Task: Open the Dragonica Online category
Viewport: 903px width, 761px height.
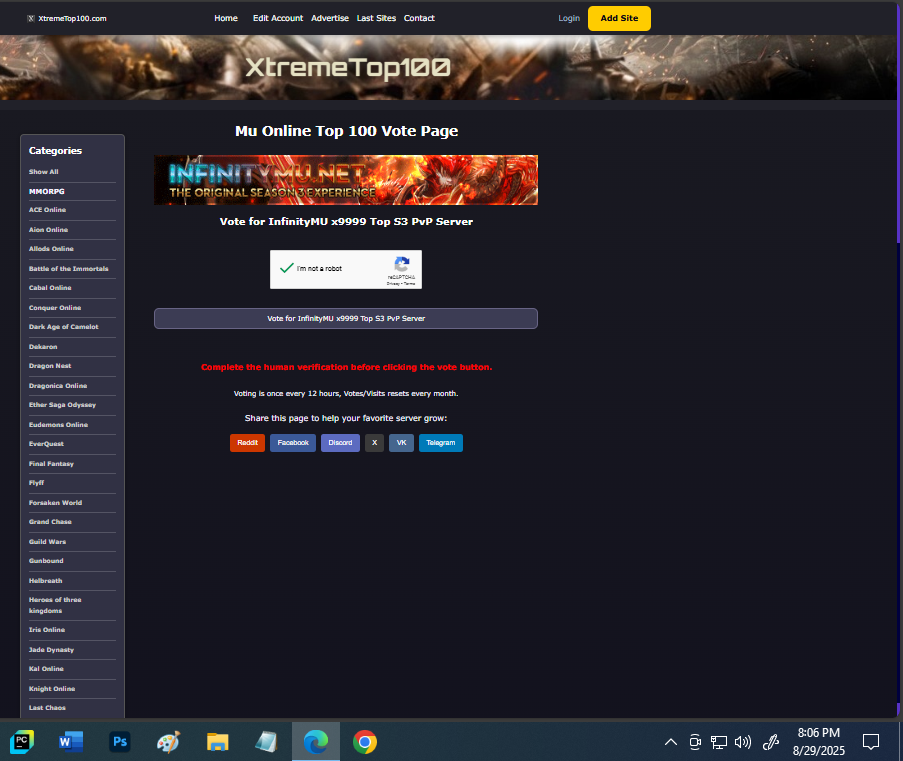Action: pos(58,385)
